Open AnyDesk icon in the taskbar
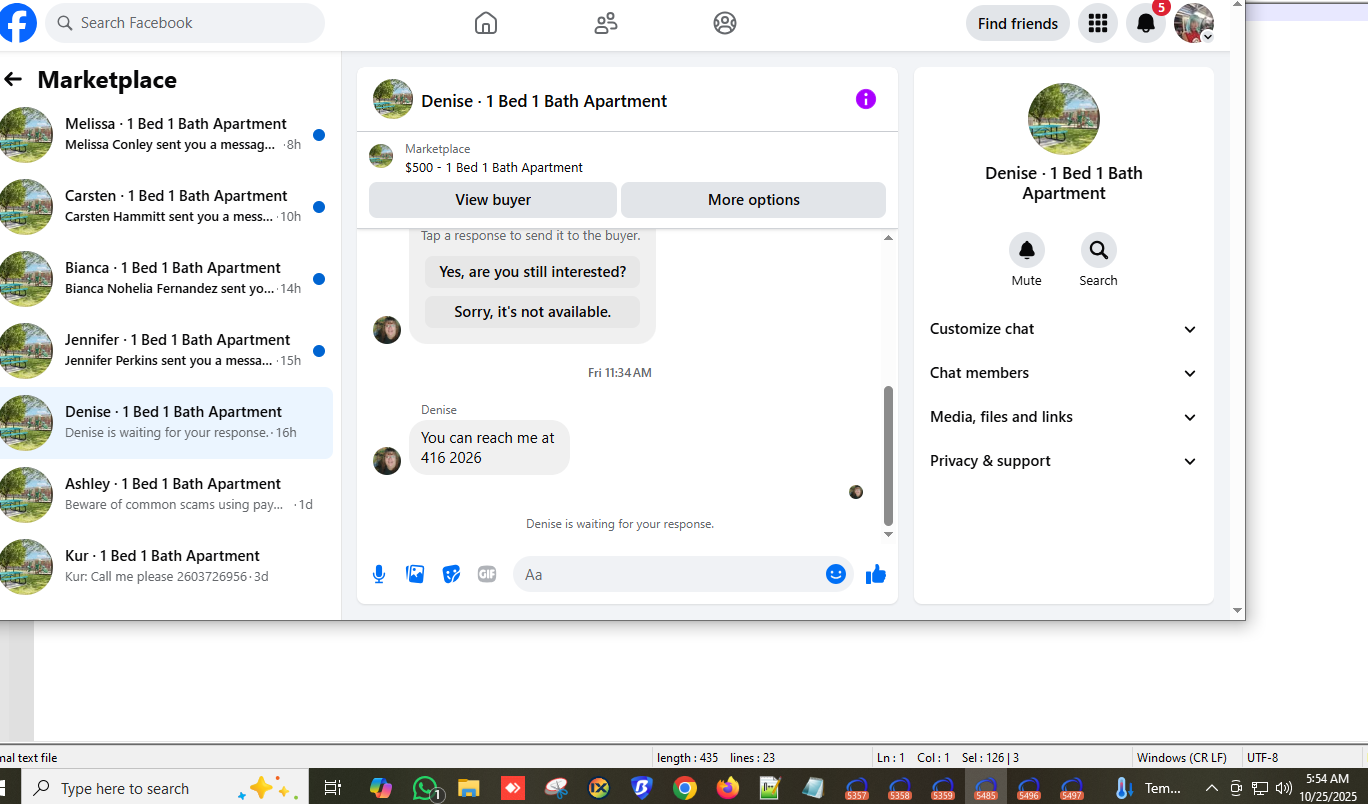The width and height of the screenshot is (1368, 804). pyautogui.click(x=512, y=788)
